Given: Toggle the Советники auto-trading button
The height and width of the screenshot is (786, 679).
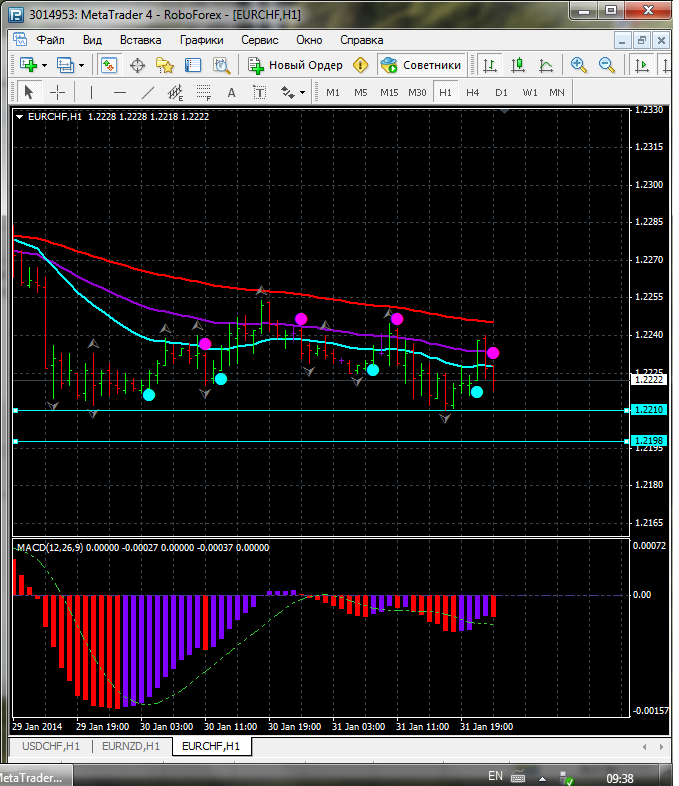Looking at the screenshot, I should click(x=421, y=65).
